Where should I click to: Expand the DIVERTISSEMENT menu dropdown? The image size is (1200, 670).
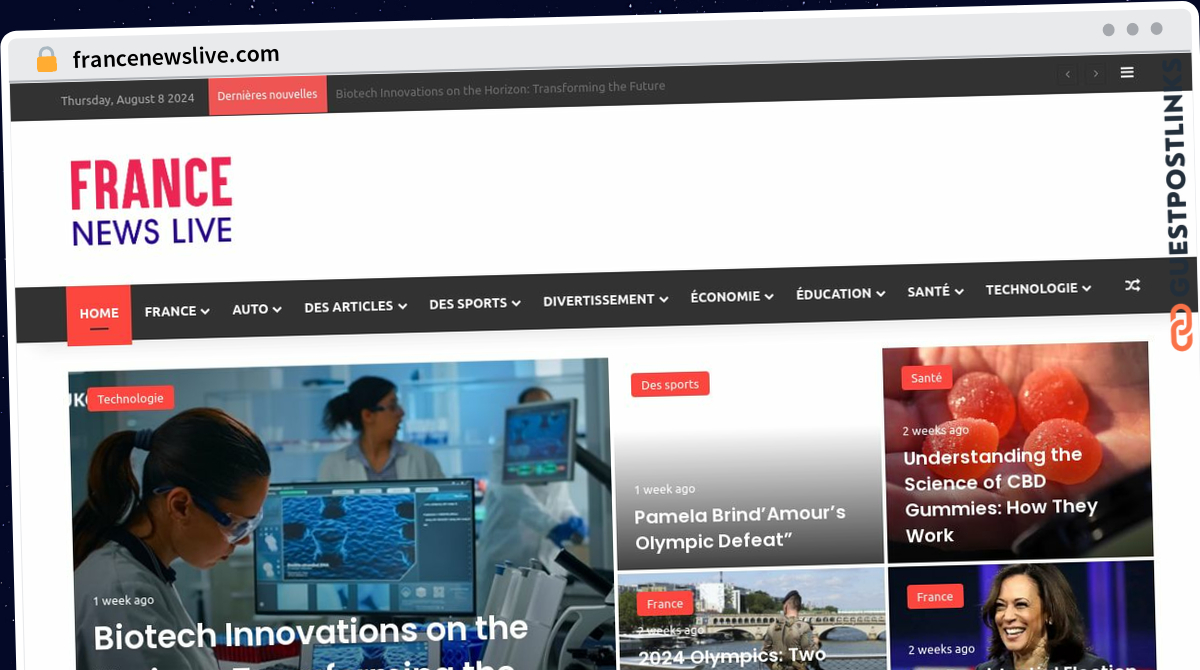606,299
